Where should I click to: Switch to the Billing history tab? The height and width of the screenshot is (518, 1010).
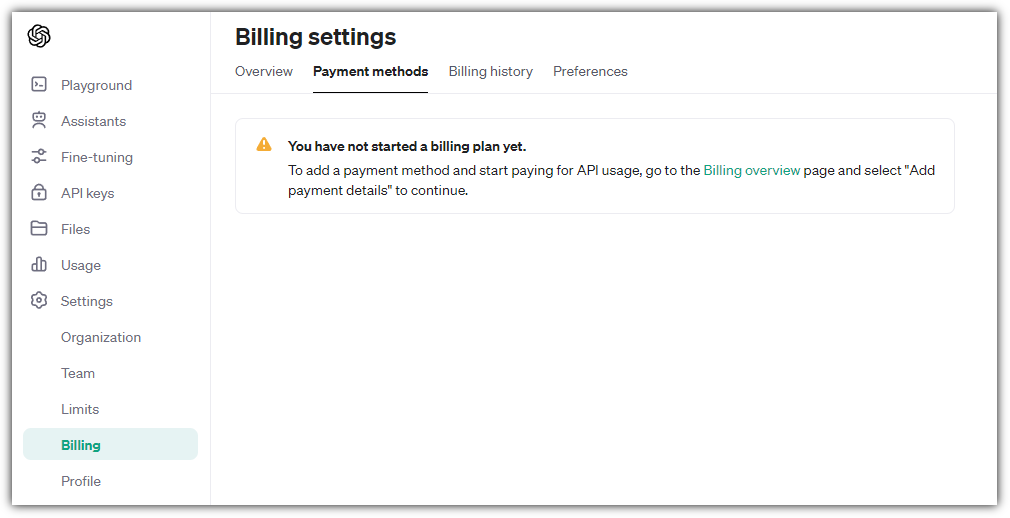pos(491,72)
